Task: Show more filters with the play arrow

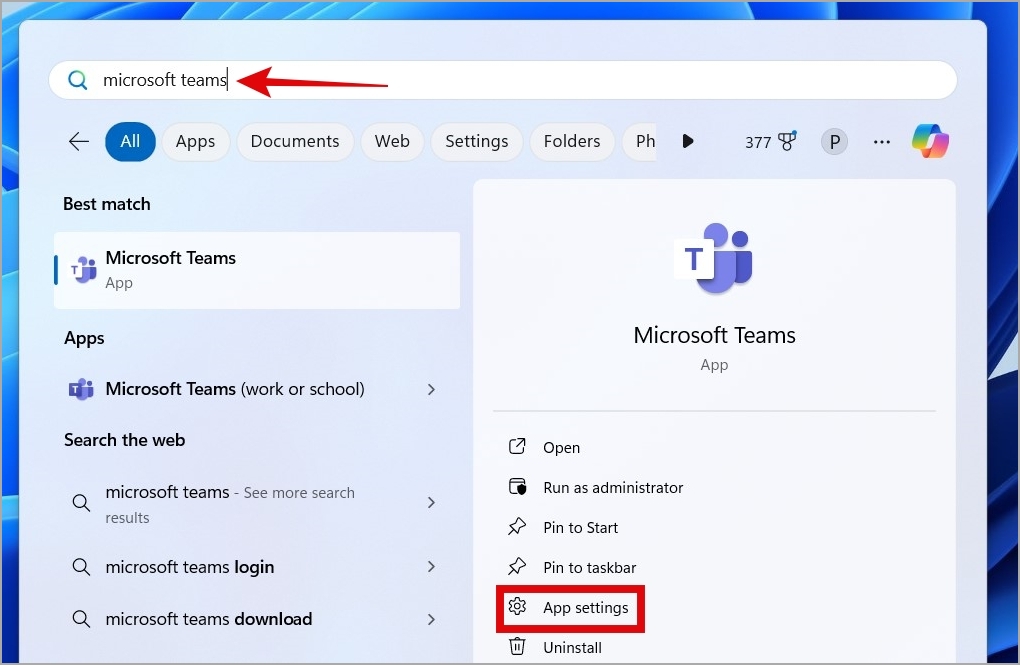Action: 688,141
